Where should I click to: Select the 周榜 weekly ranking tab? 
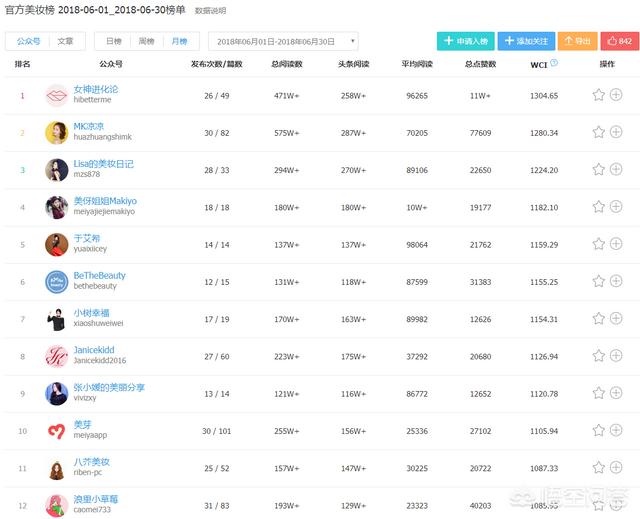(147, 41)
